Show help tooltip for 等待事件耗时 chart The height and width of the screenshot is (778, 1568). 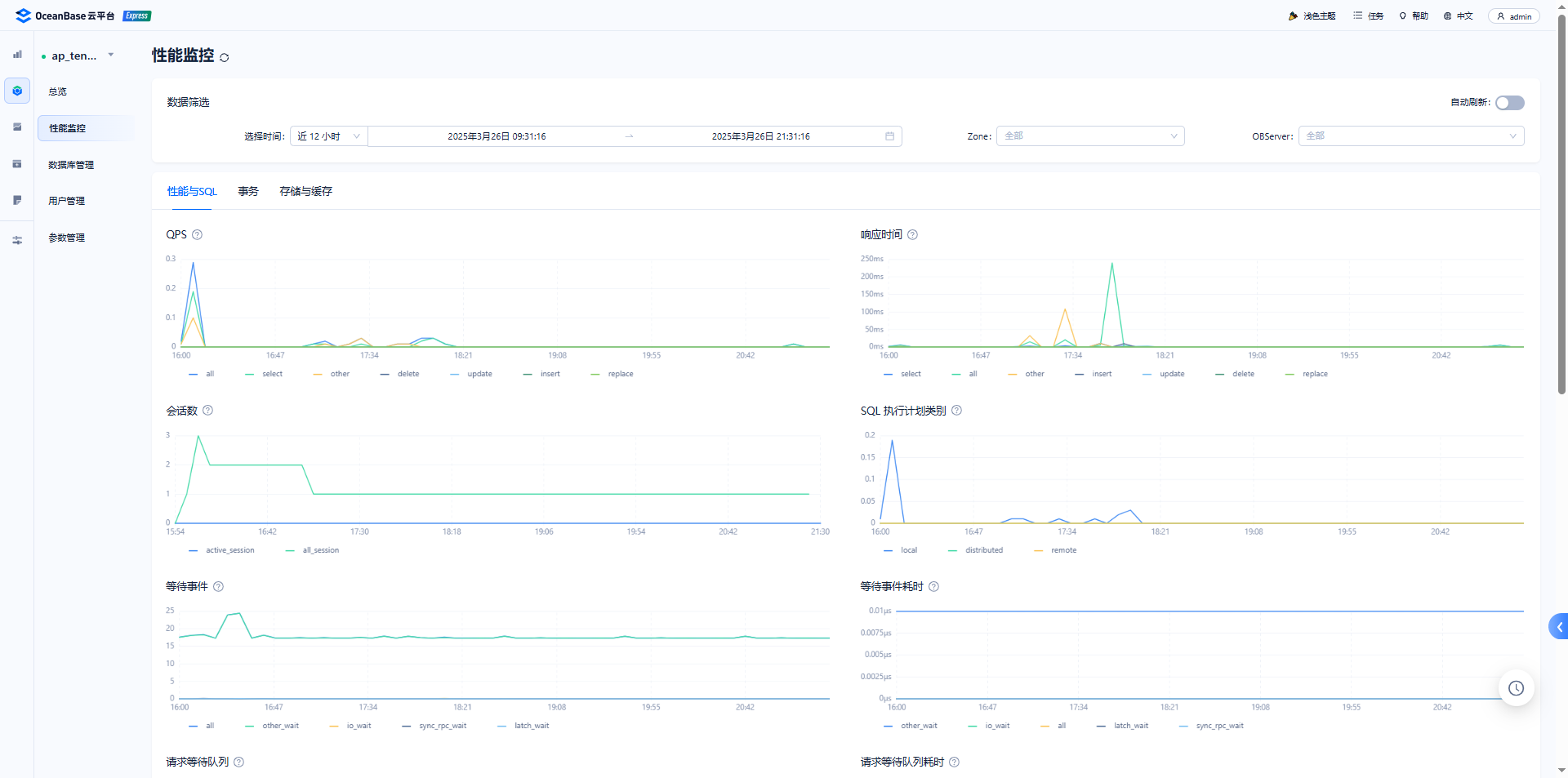[x=933, y=586]
